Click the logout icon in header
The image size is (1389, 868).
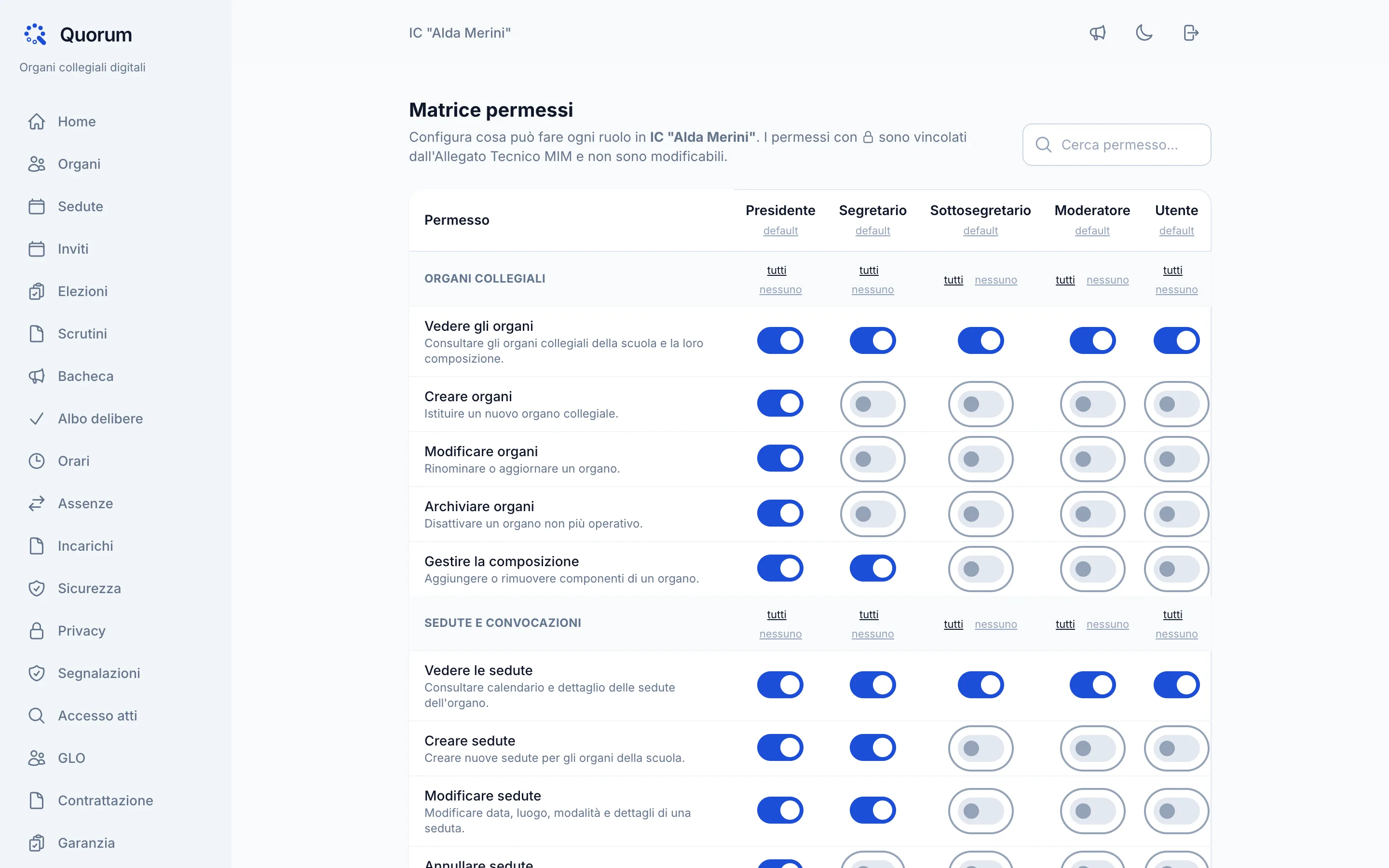1191,33
